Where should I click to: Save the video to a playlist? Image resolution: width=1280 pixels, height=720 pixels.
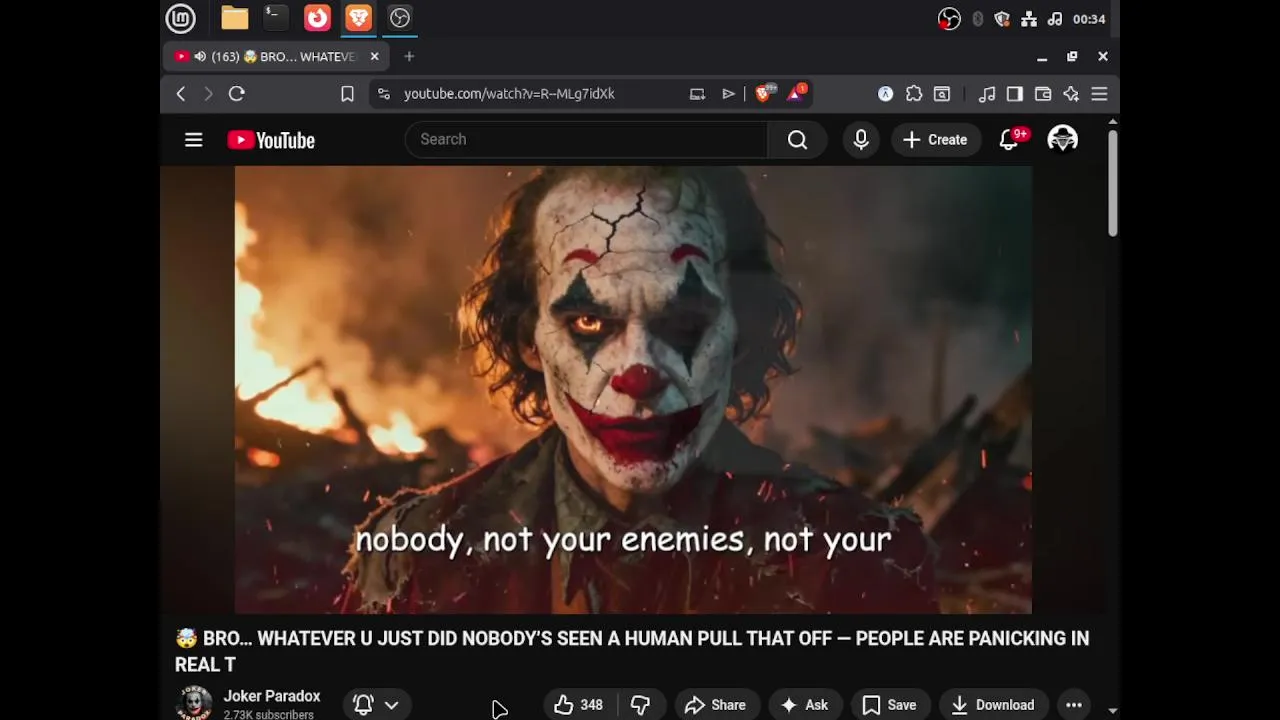890,705
